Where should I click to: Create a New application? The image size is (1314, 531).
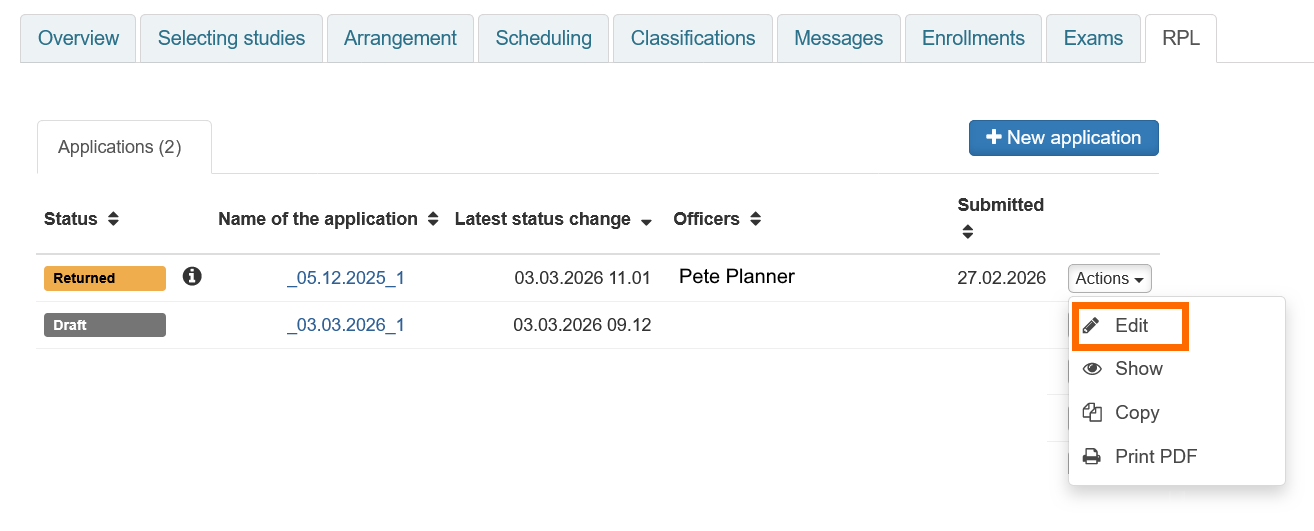pos(1063,138)
